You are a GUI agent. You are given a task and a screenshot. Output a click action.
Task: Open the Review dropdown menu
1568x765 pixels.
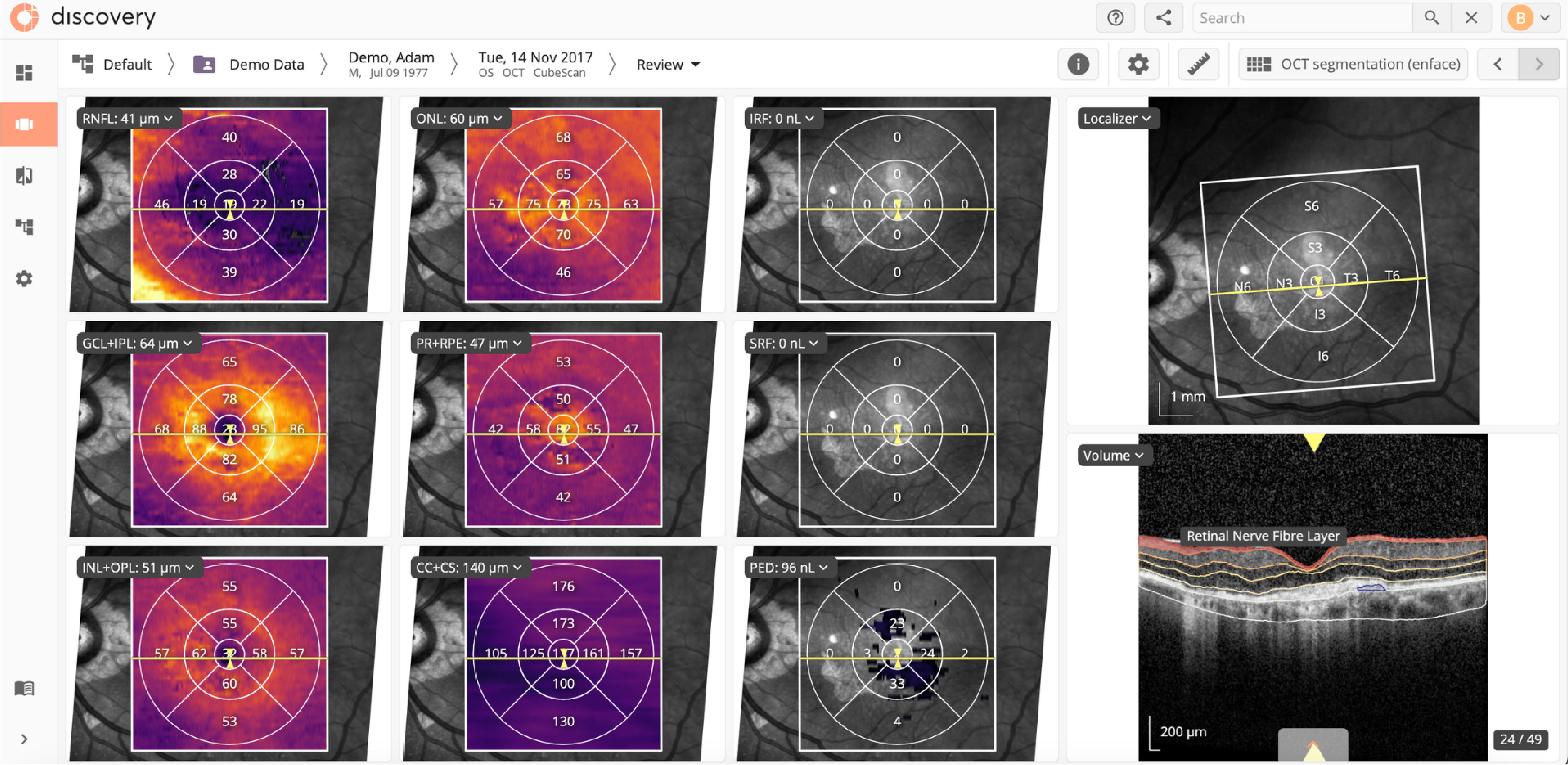click(668, 64)
